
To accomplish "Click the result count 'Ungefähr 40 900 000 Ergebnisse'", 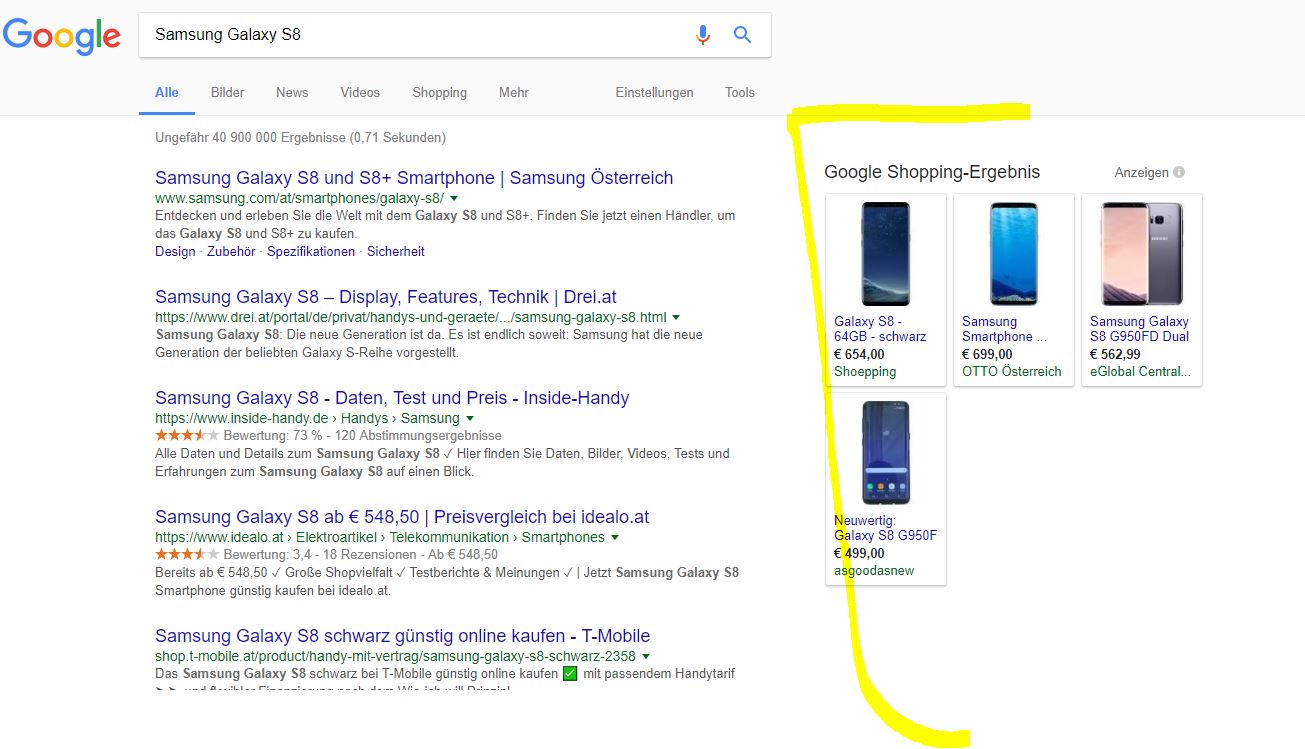I will click(x=250, y=138).
